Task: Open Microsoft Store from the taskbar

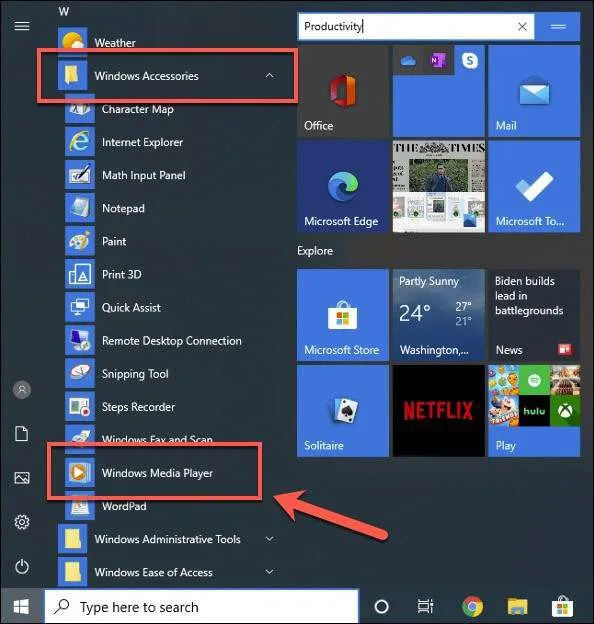Action: (x=562, y=606)
